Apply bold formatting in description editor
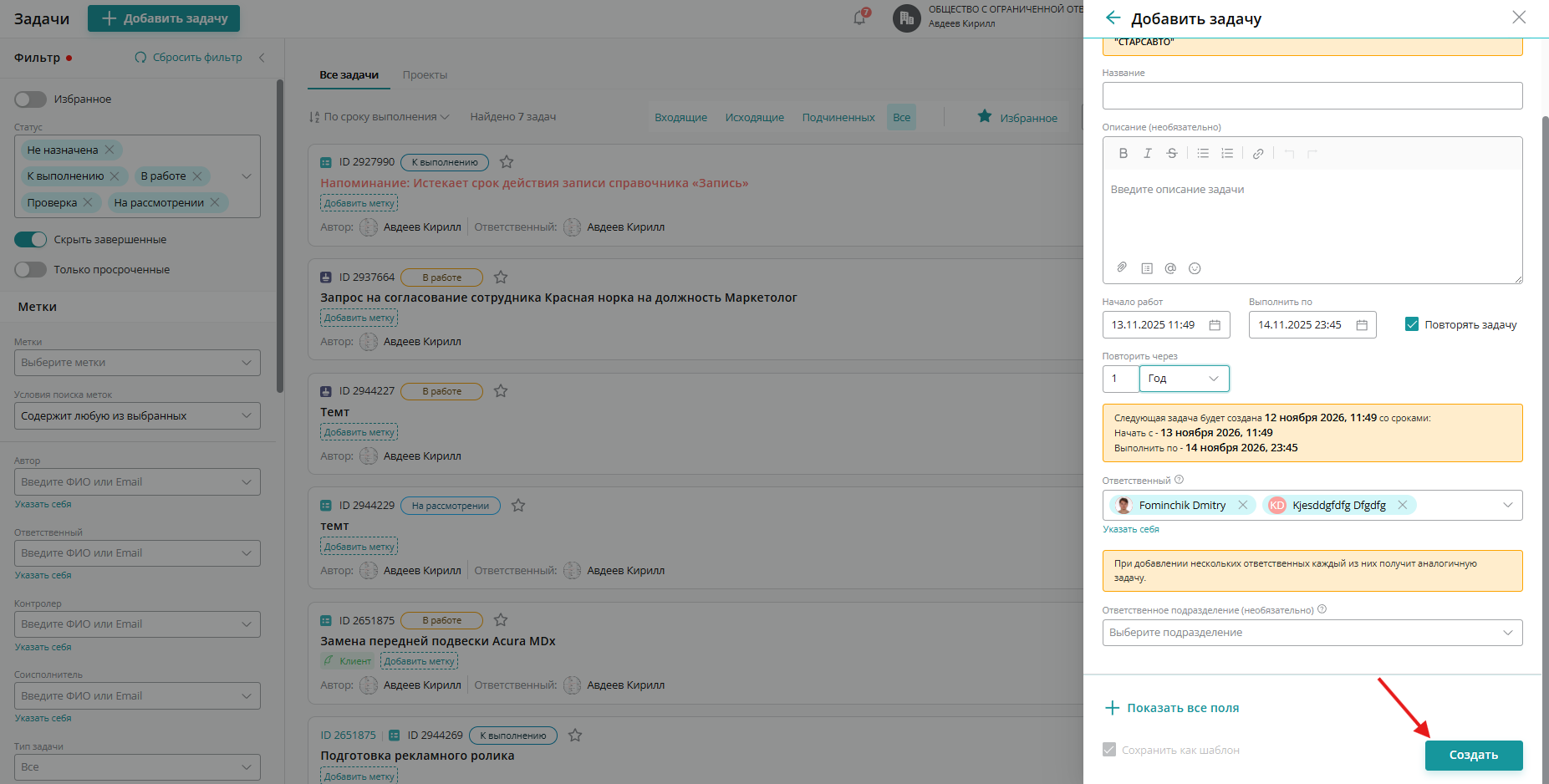 click(1123, 153)
